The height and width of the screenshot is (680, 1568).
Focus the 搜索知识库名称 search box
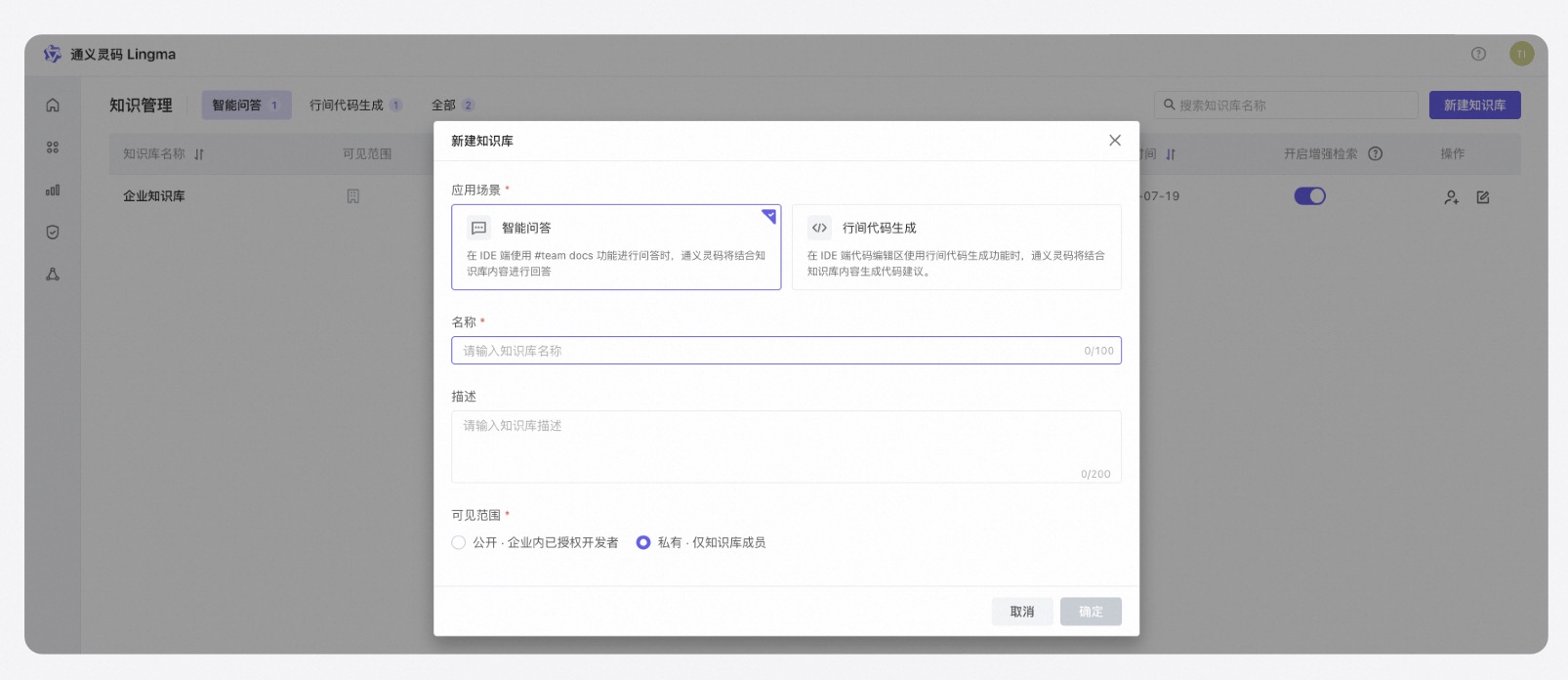pyautogui.click(x=1286, y=106)
